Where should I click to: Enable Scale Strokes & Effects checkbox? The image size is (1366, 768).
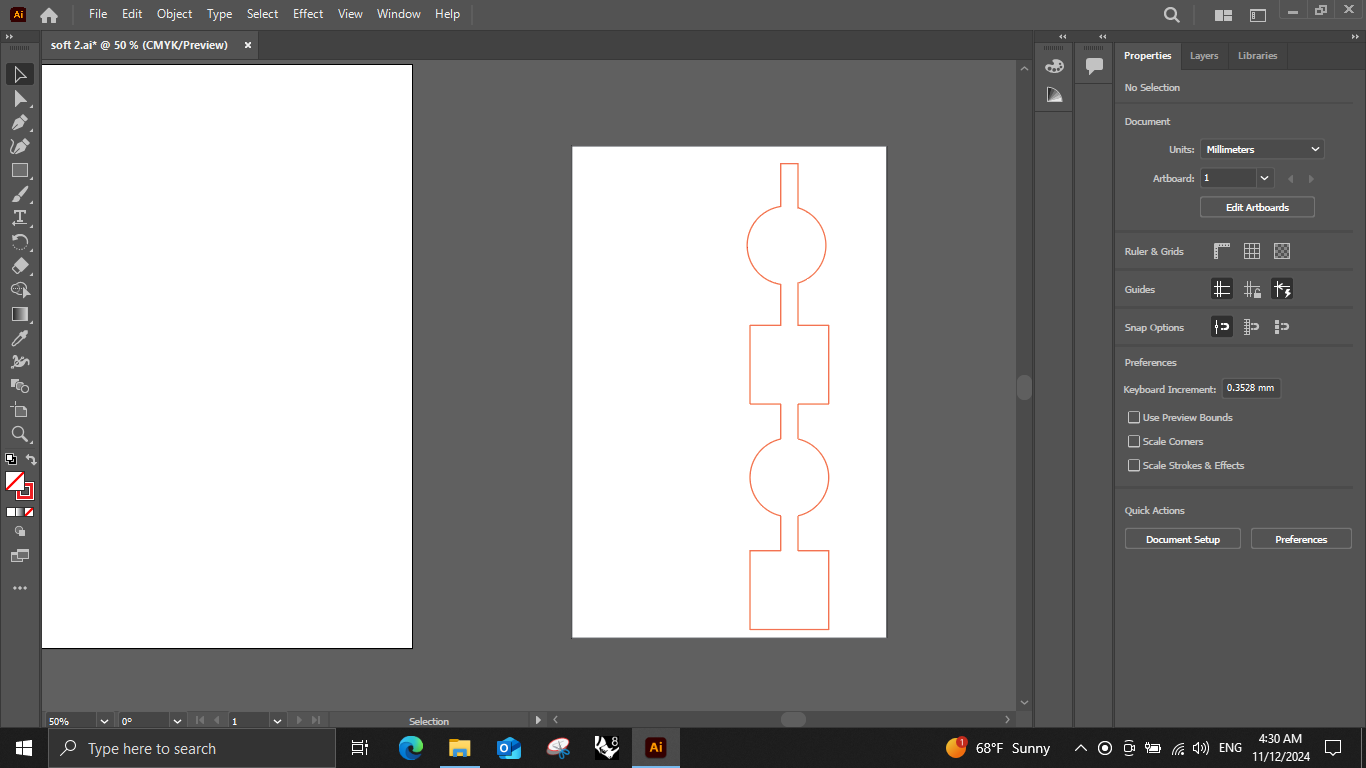(1134, 465)
